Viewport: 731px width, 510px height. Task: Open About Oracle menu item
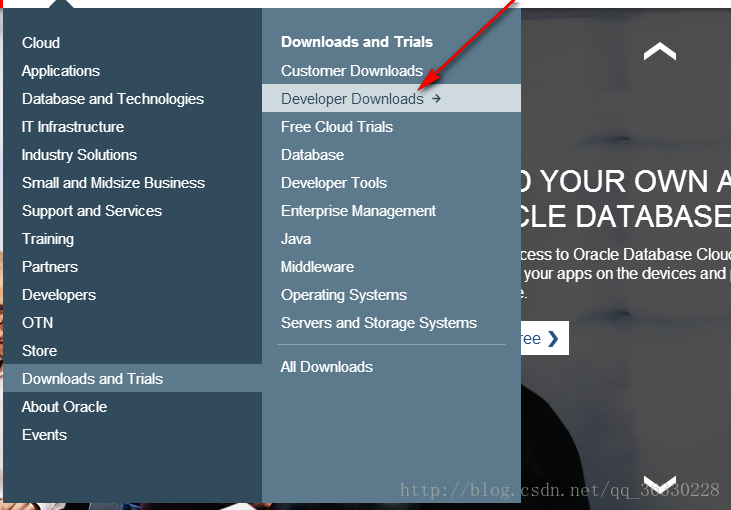[64, 407]
